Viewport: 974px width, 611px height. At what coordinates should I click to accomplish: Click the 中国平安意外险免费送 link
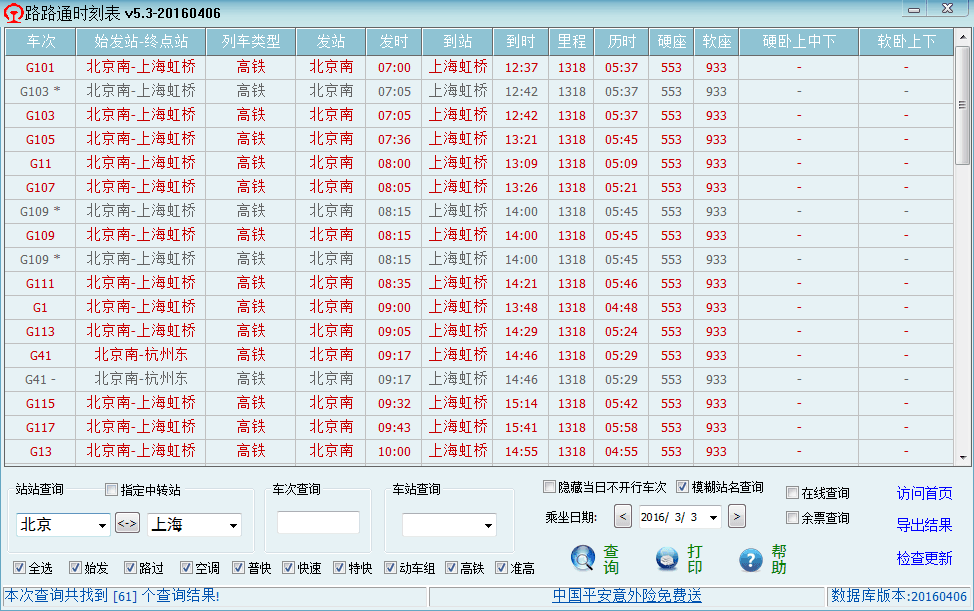(x=627, y=596)
